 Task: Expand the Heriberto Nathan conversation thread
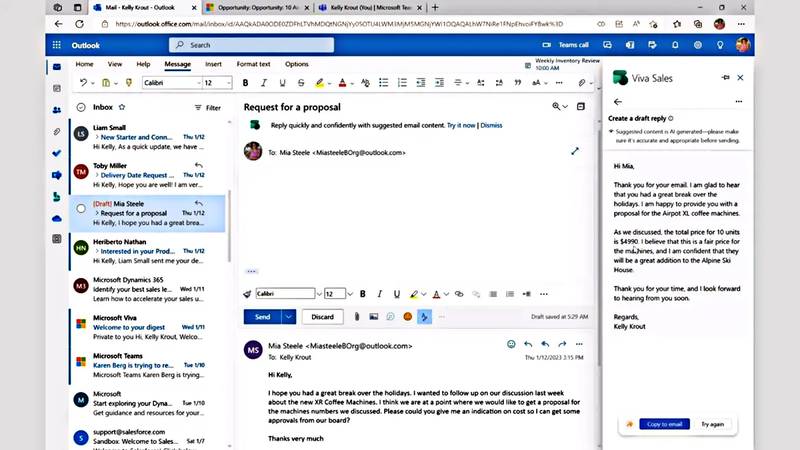click(x=97, y=251)
